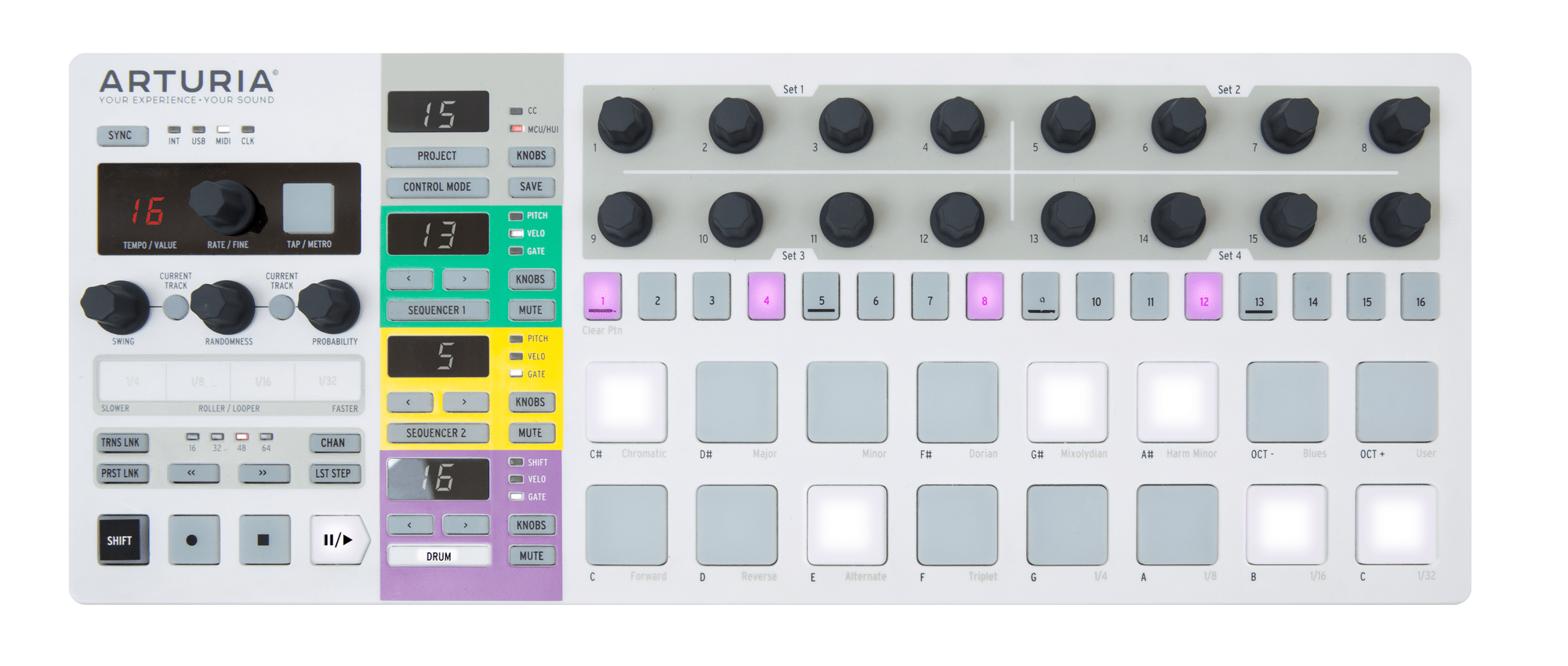Click the RANDOMNESS knob
Image resolution: width=1568 pixels, height=666 pixels.
(223, 306)
